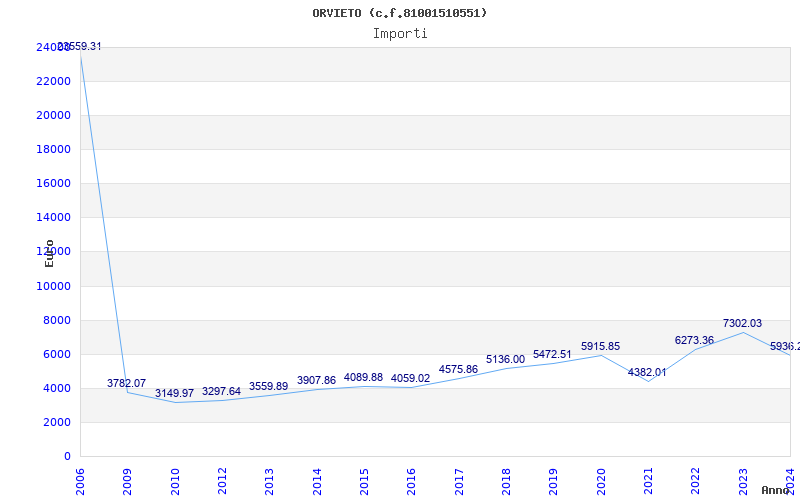This screenshot has height=500, width=800.
Task: Click the Euro axis label
Action: point(49,253)
